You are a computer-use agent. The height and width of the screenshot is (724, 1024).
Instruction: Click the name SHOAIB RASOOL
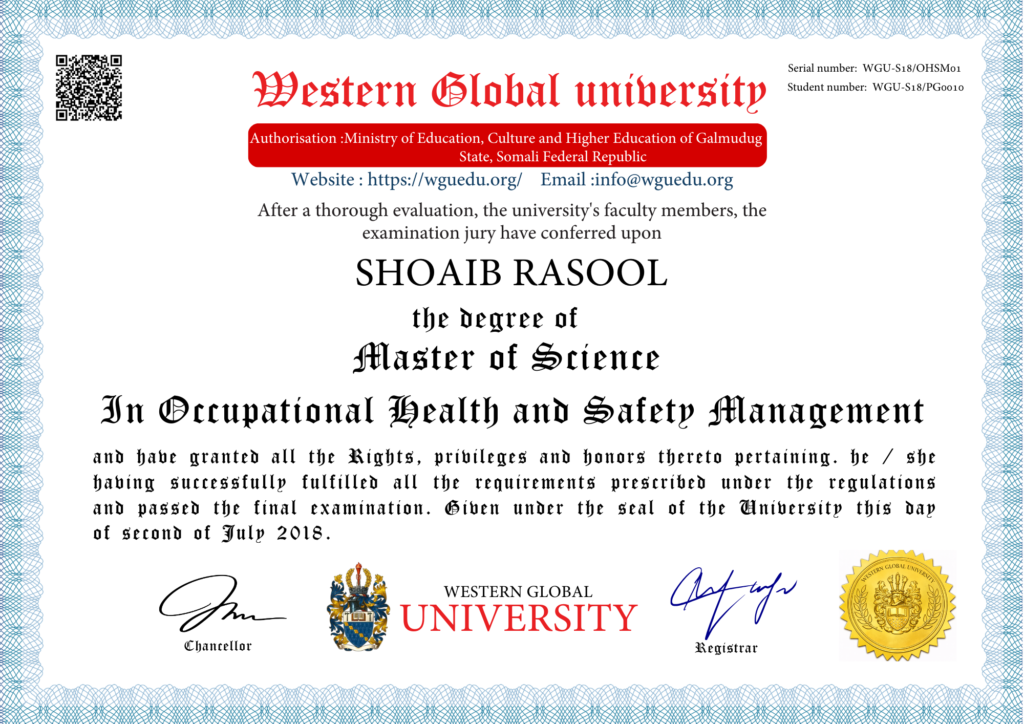click(x=511, y=273)
